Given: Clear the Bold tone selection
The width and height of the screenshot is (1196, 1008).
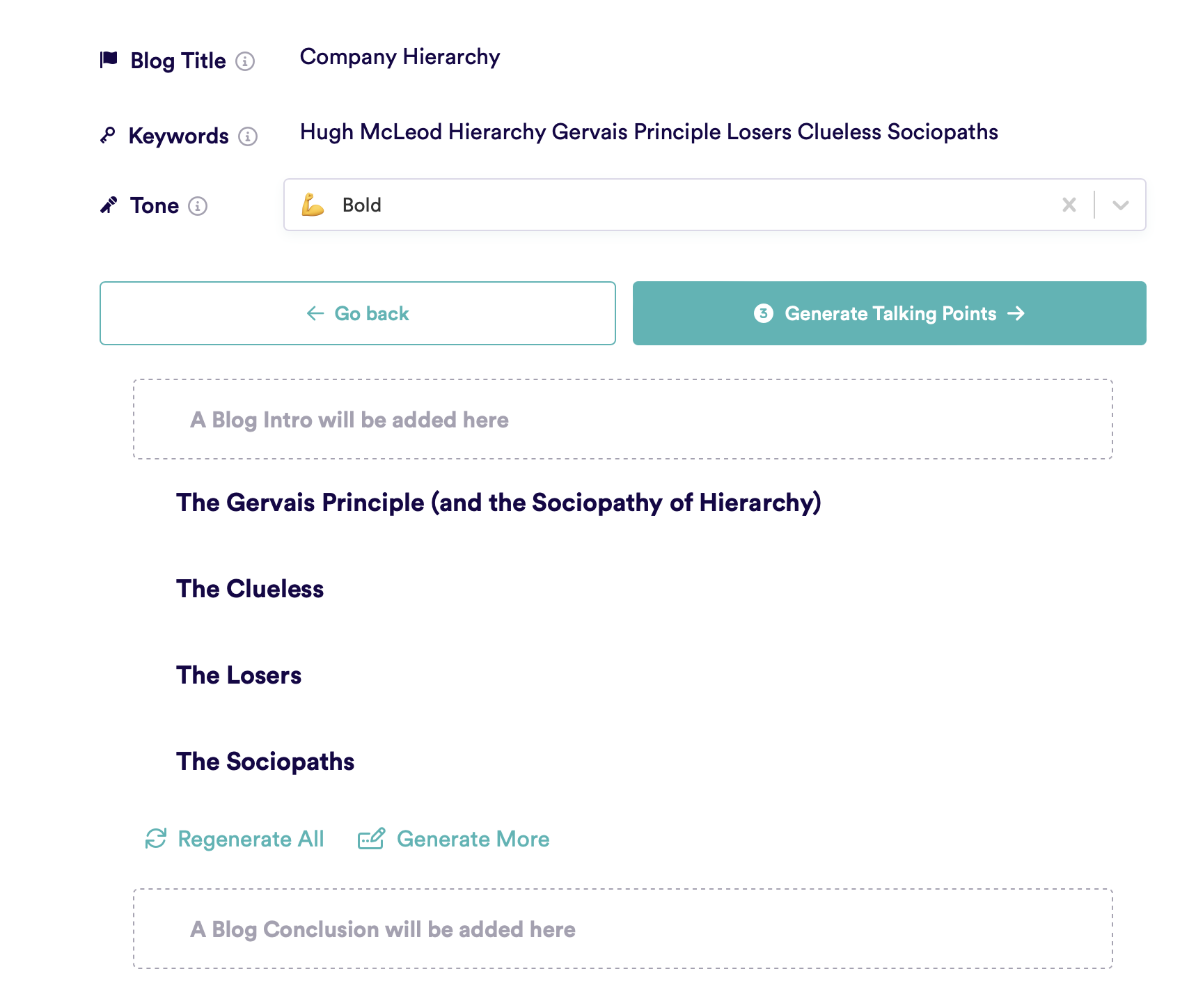Looking at the screenshot, I should tap(1069, 205).
